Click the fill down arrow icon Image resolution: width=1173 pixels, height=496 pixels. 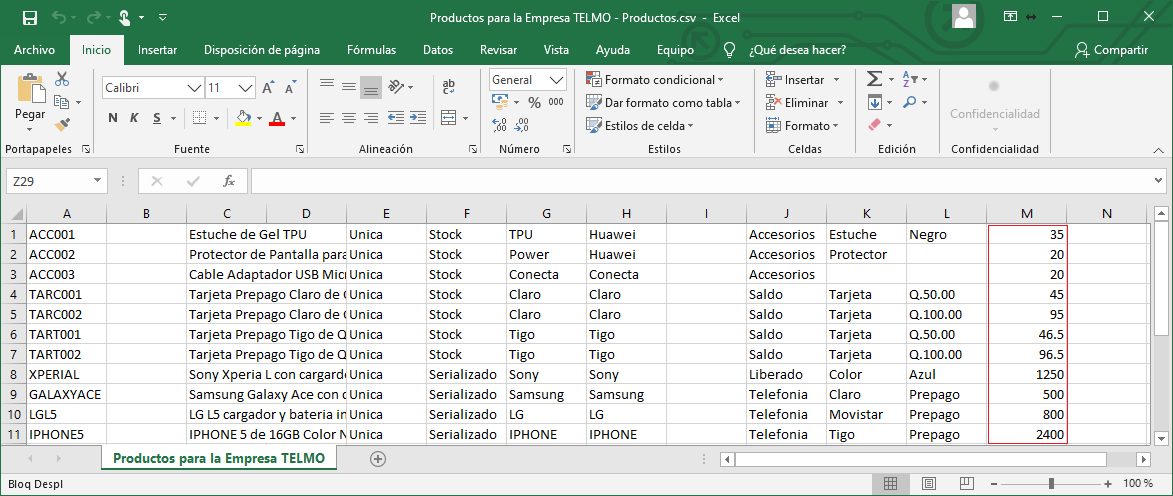pyautogui.click(x=875, y=102)
